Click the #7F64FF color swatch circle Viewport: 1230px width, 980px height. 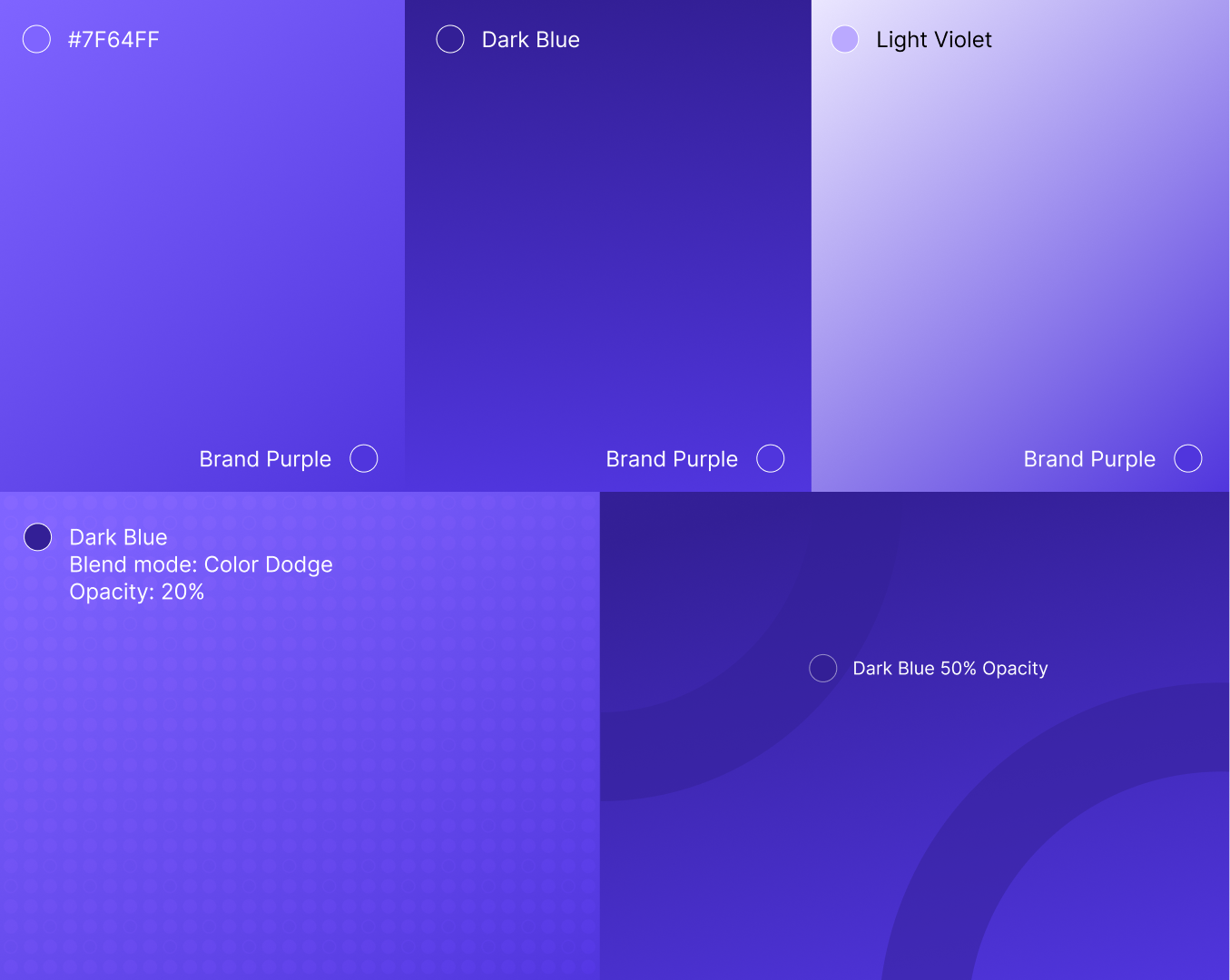(x=36, y=39)
